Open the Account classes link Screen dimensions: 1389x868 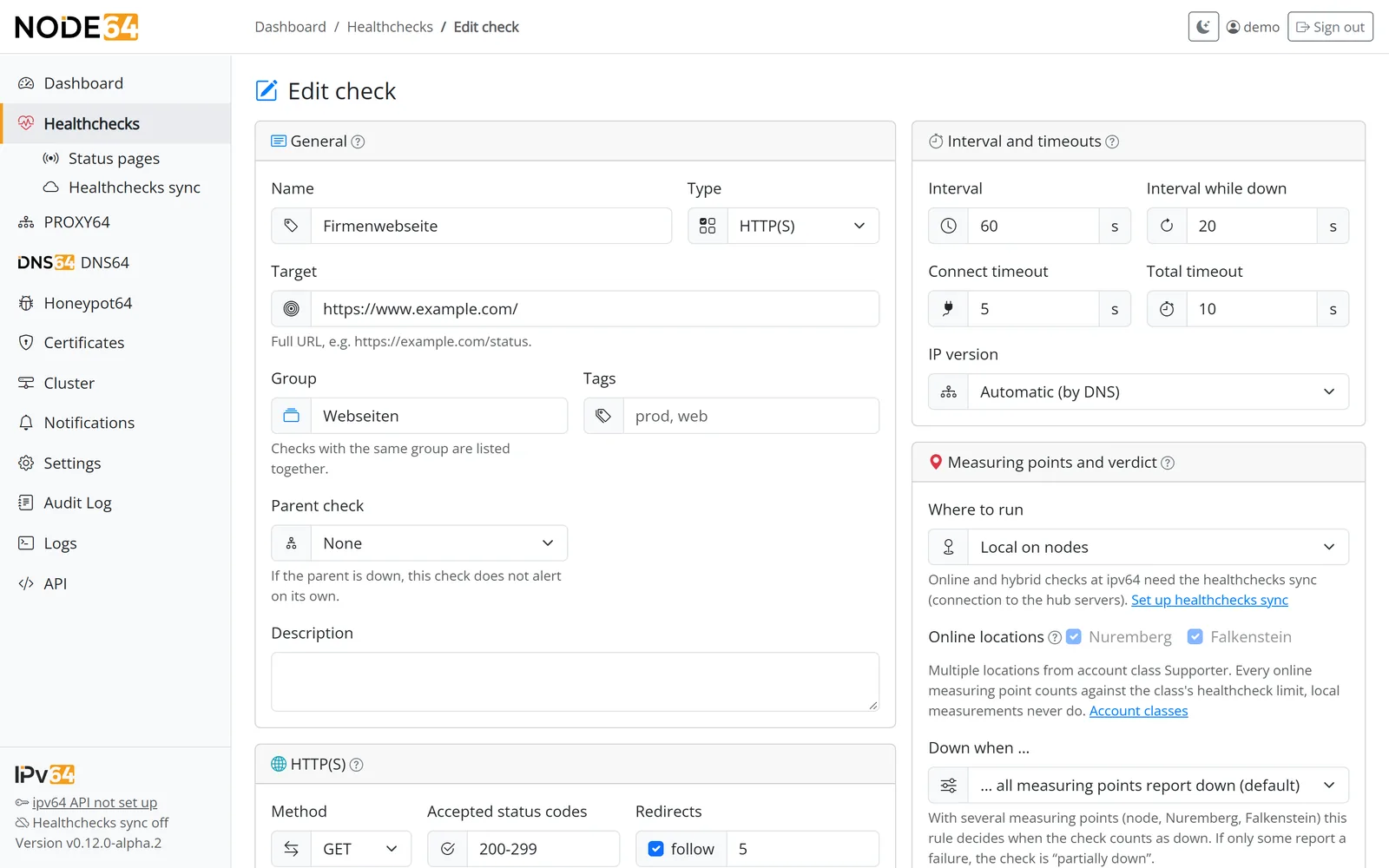pos(1138,711)
